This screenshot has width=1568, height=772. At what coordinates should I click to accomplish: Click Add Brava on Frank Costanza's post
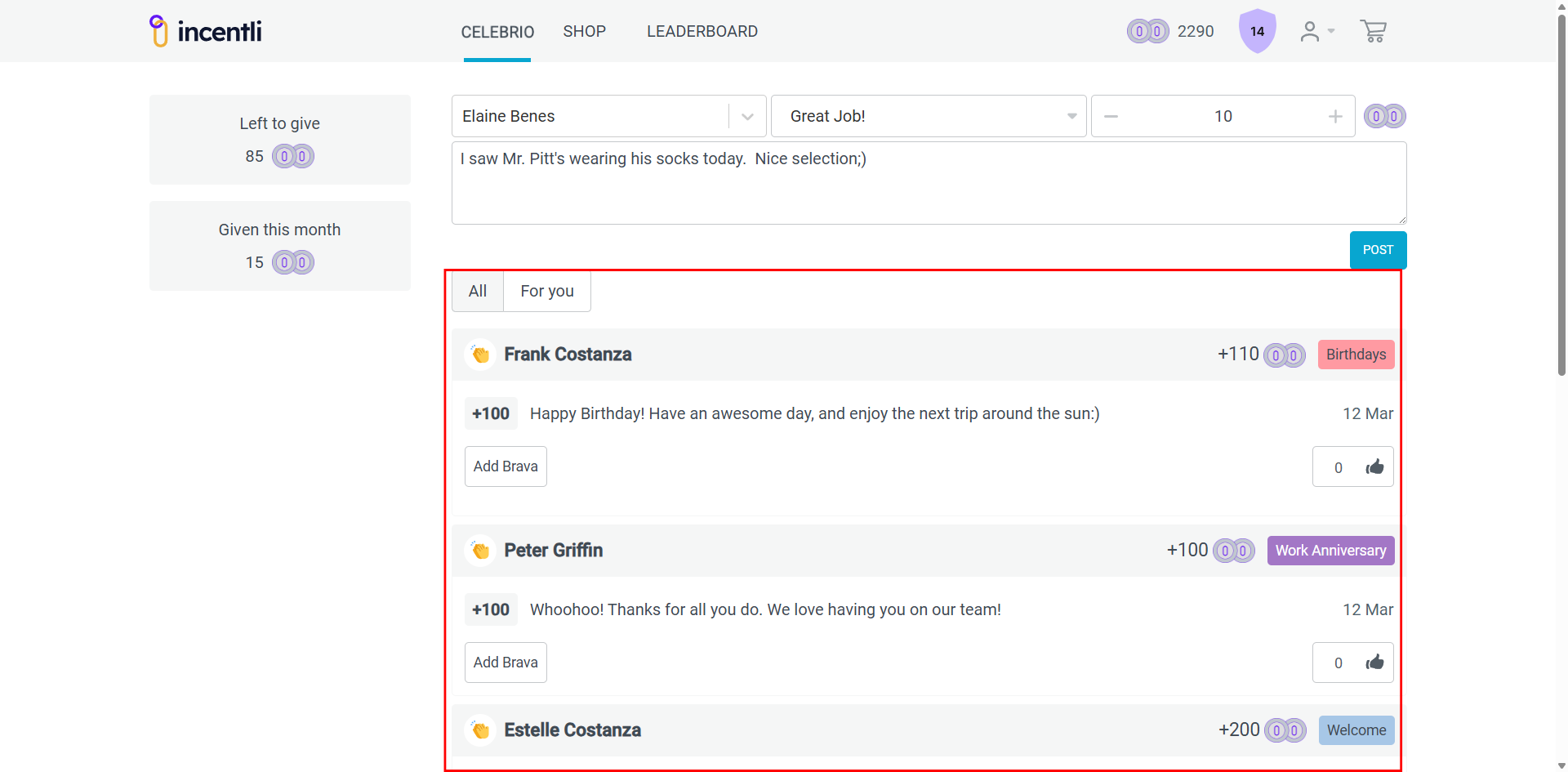(506, 466)
